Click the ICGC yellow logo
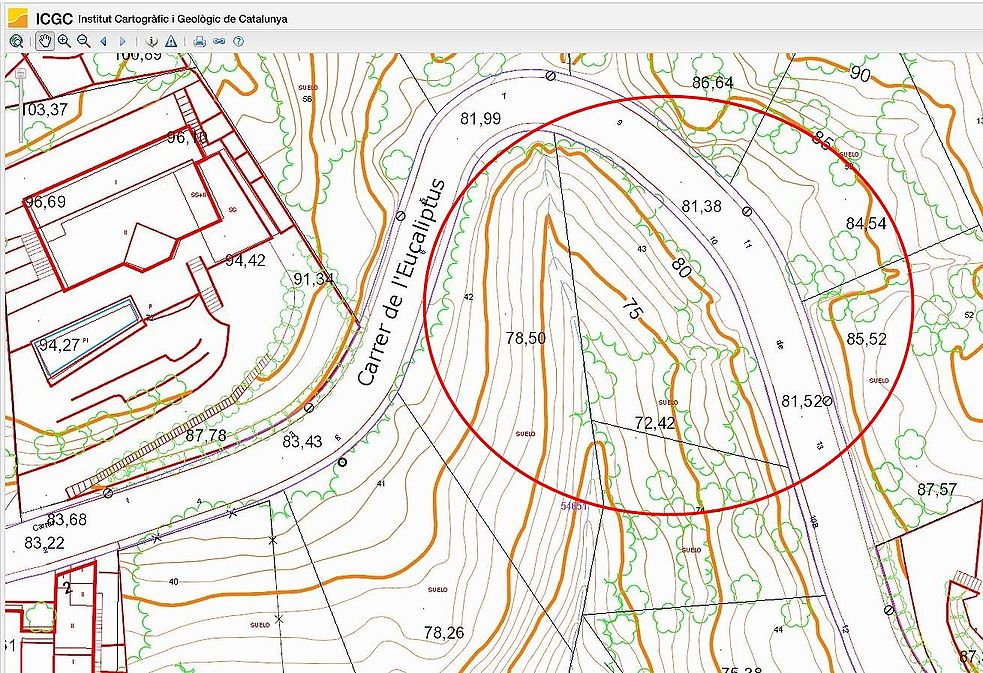This screenshot has height=673, width=983. (18, 18)
